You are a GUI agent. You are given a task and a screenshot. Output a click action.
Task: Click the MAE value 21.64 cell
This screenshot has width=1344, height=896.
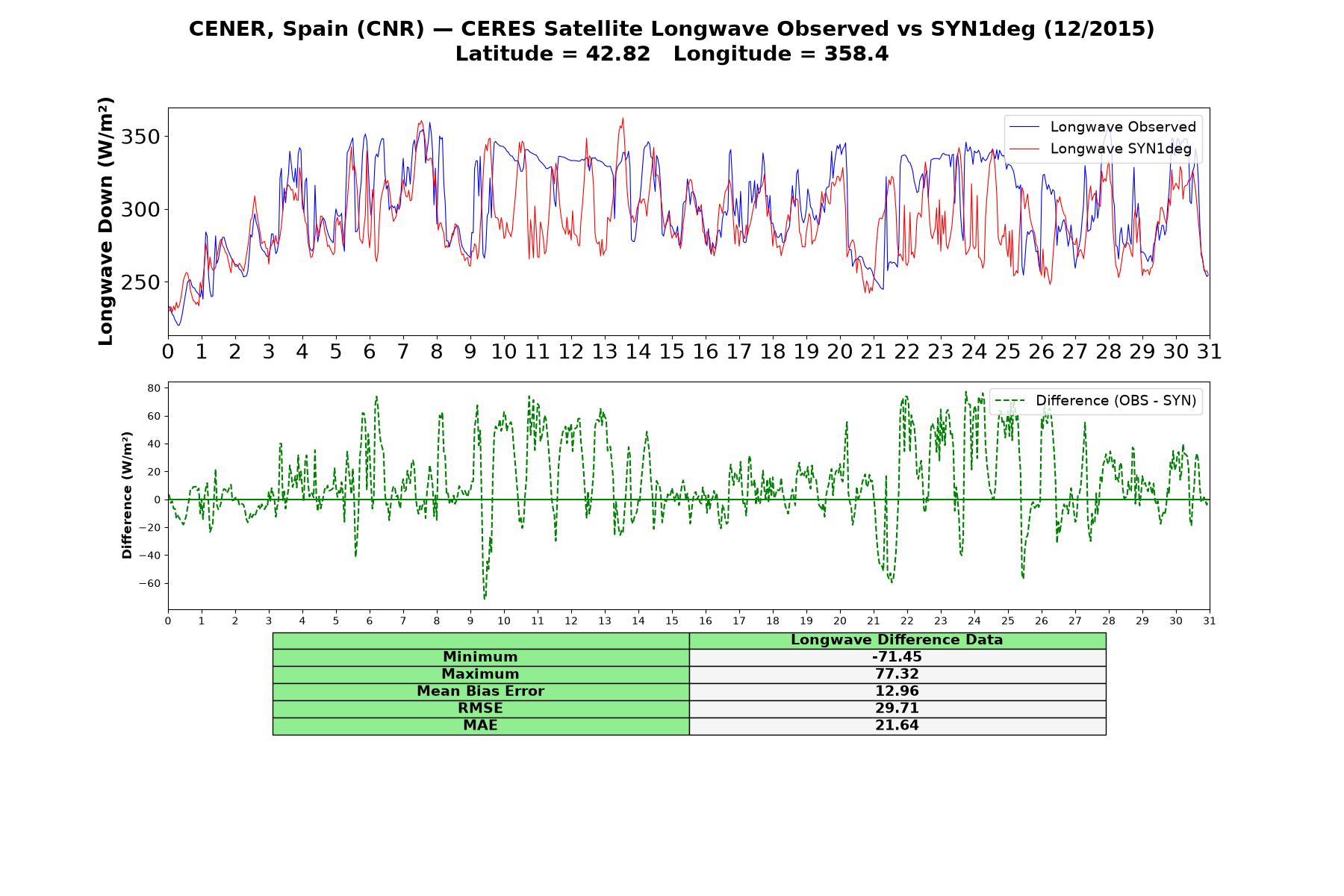point(897,726)
